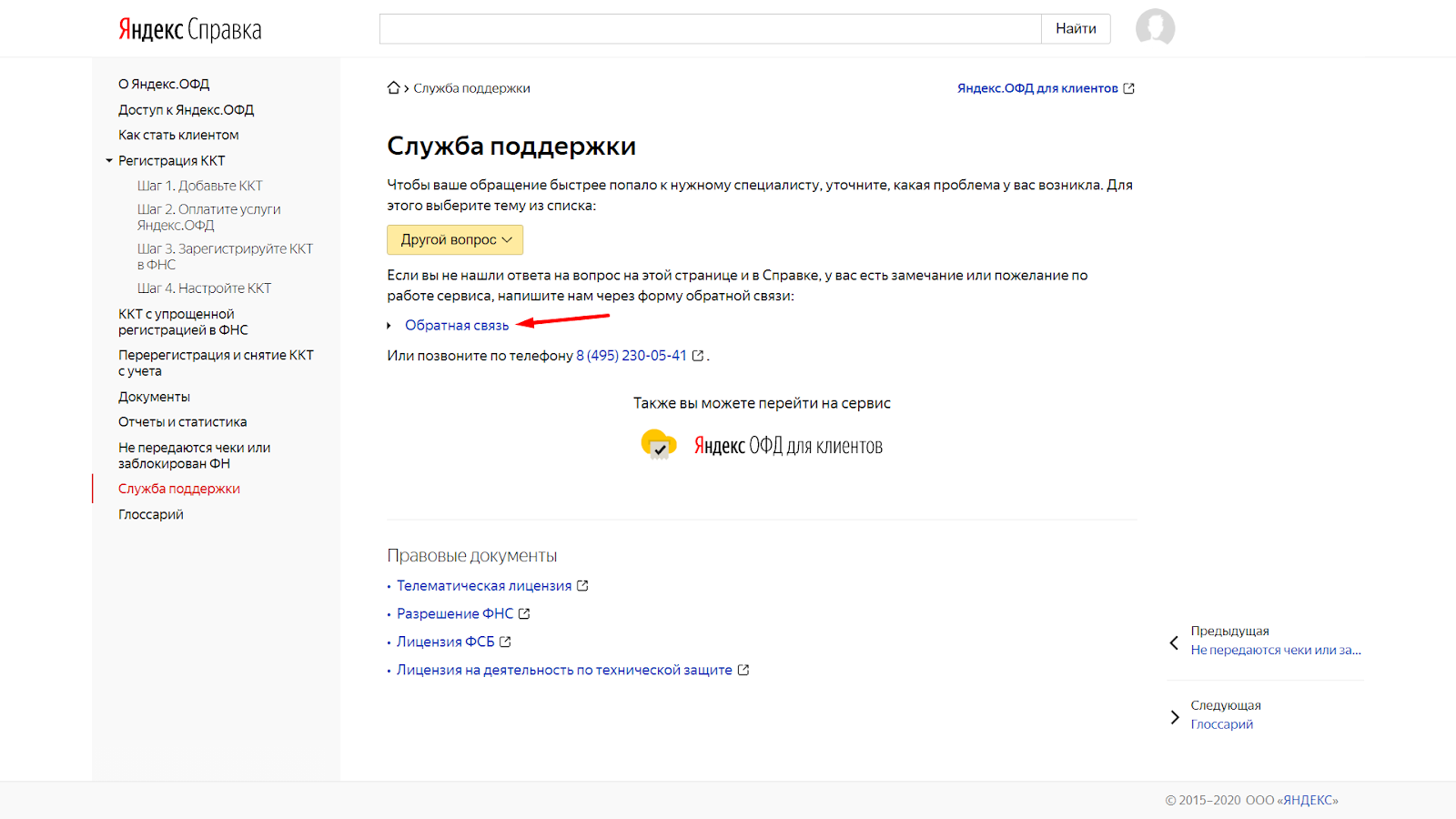Click the Обратная связь link
Screen dimensions: 1456x819
pos(457,326)
